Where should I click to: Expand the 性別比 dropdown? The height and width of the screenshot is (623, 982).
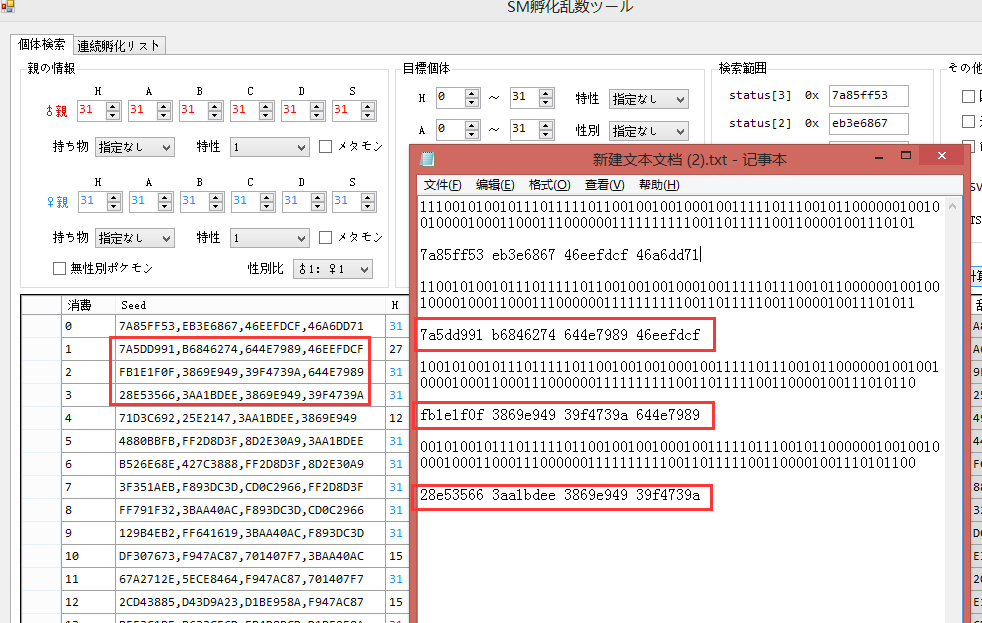(332, 269)
